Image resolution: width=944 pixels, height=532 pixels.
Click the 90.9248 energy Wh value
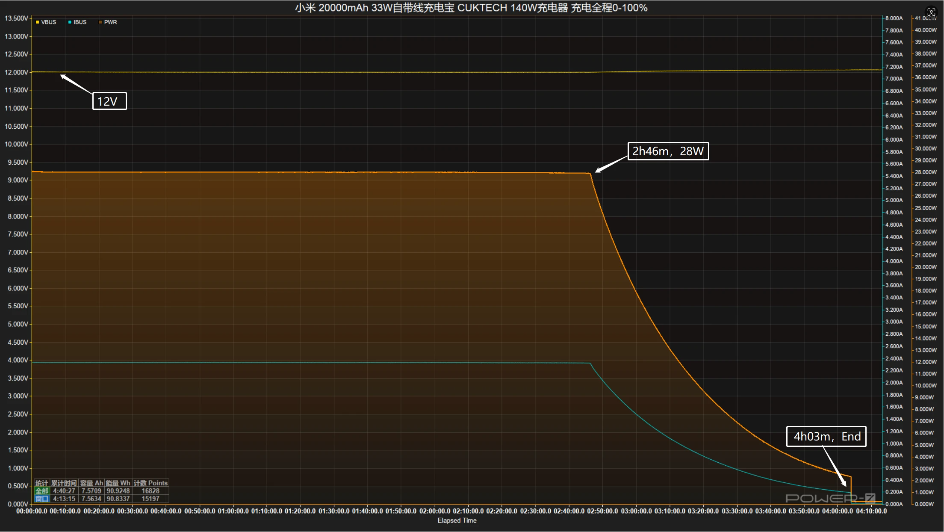pyautogui.click(x=118, y=490)
